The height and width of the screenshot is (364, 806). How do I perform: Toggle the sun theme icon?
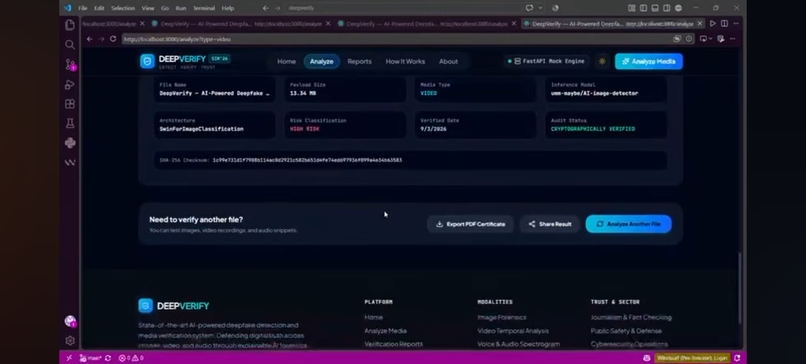[602, 61]
